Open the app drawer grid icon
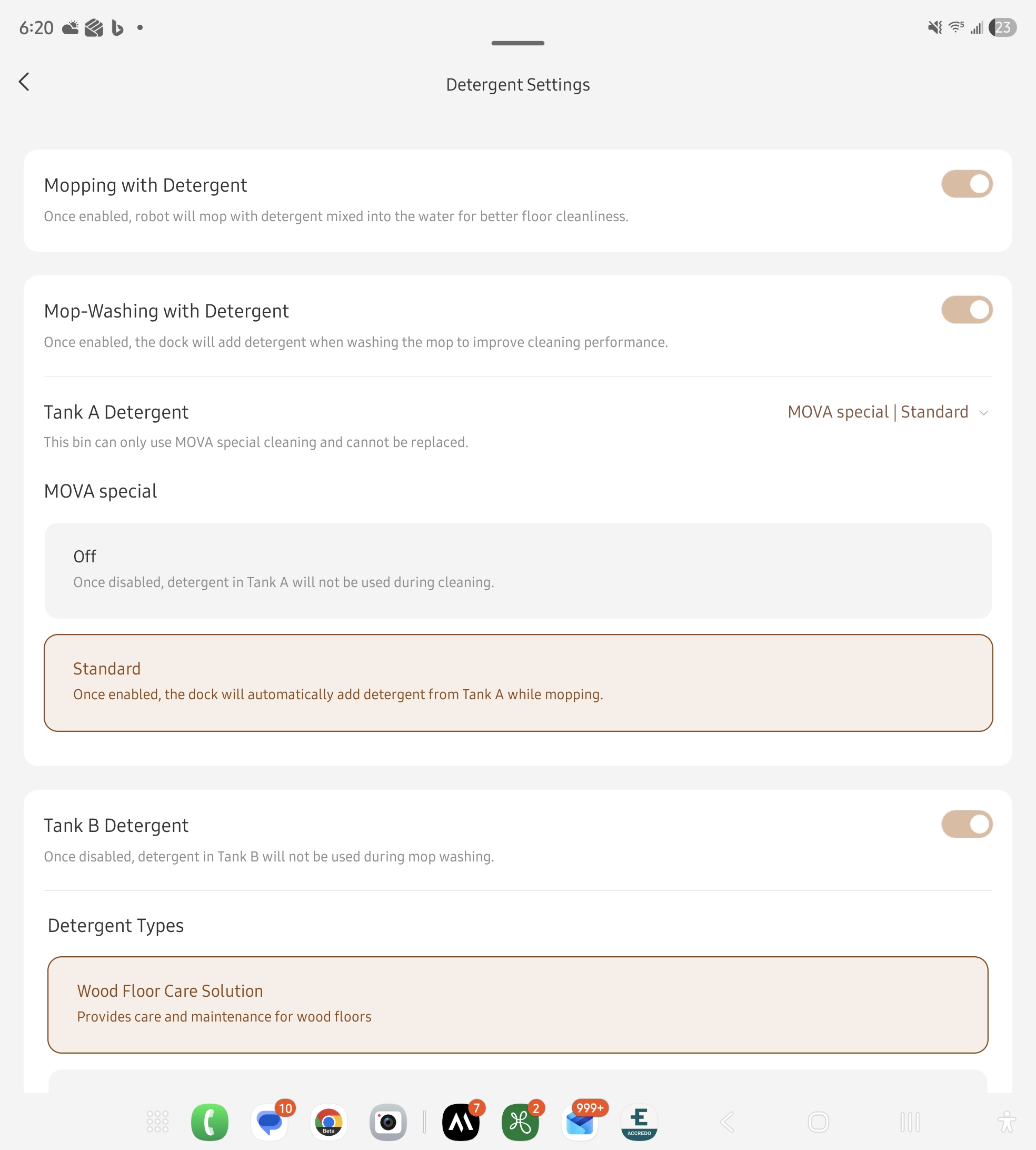Image resolution: width=1036 pixels, height=1150 pixels. pos(158,1122)
